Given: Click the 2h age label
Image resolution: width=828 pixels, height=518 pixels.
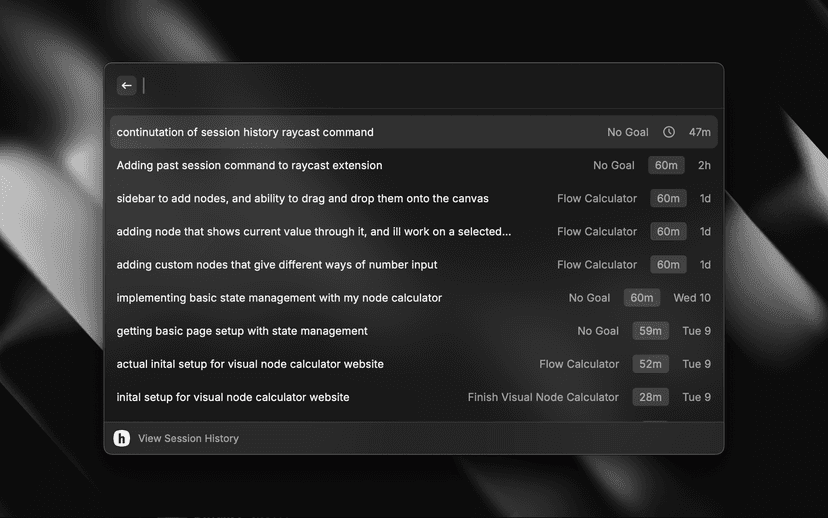Looking at the screenshot, I should pos(704,165).
